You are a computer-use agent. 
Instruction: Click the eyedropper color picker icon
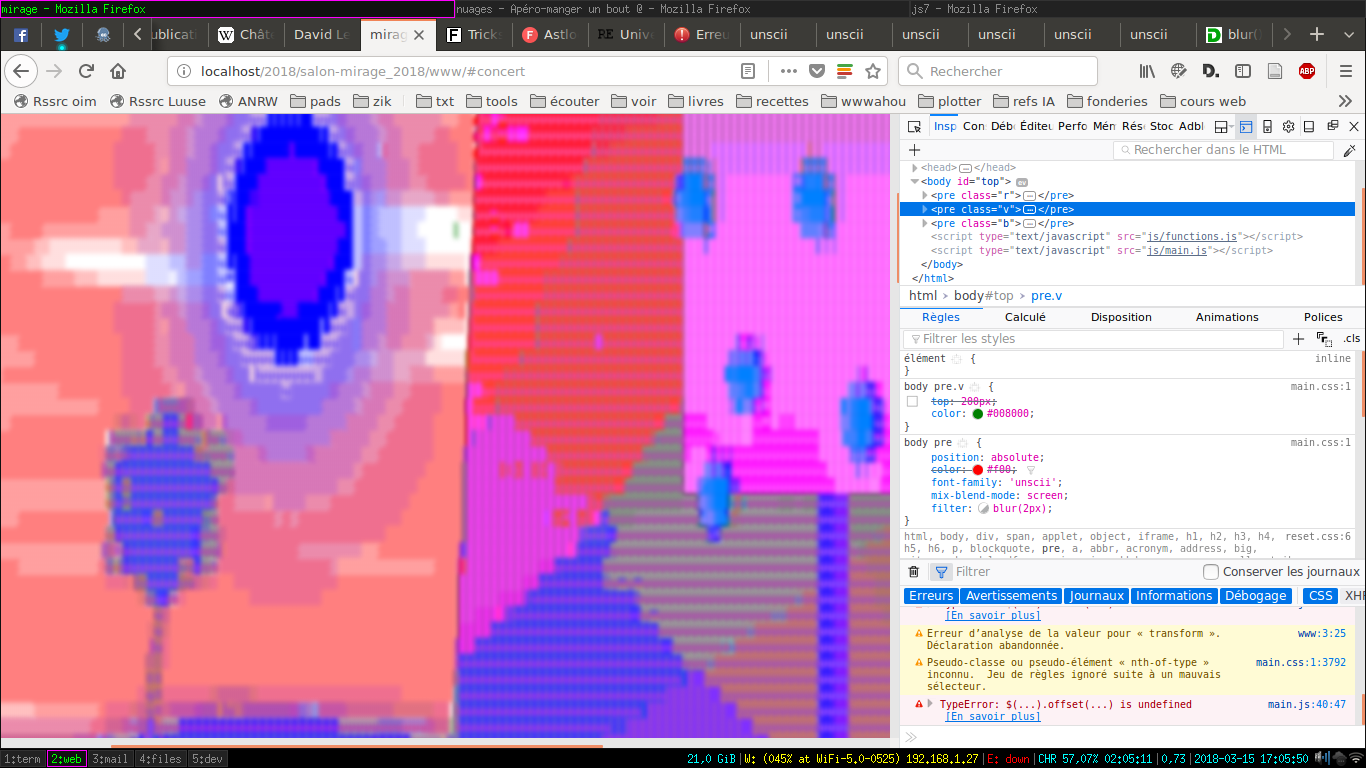tap(1349, 150)
